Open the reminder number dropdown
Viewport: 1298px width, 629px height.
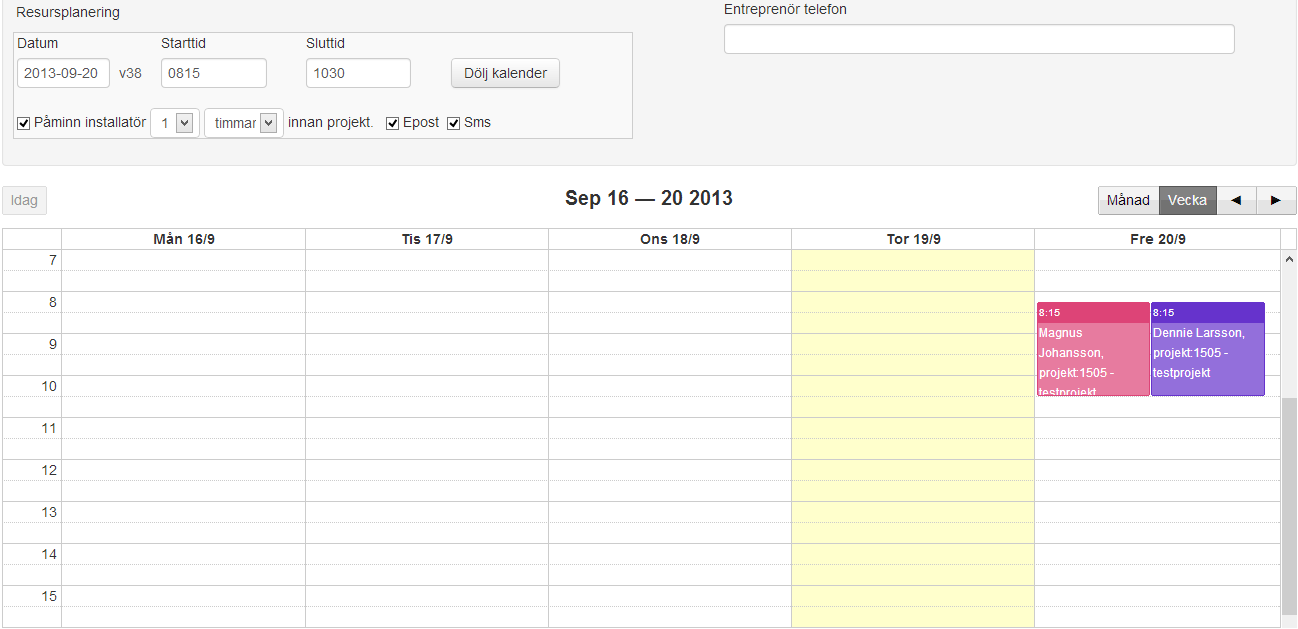[175, 123]
